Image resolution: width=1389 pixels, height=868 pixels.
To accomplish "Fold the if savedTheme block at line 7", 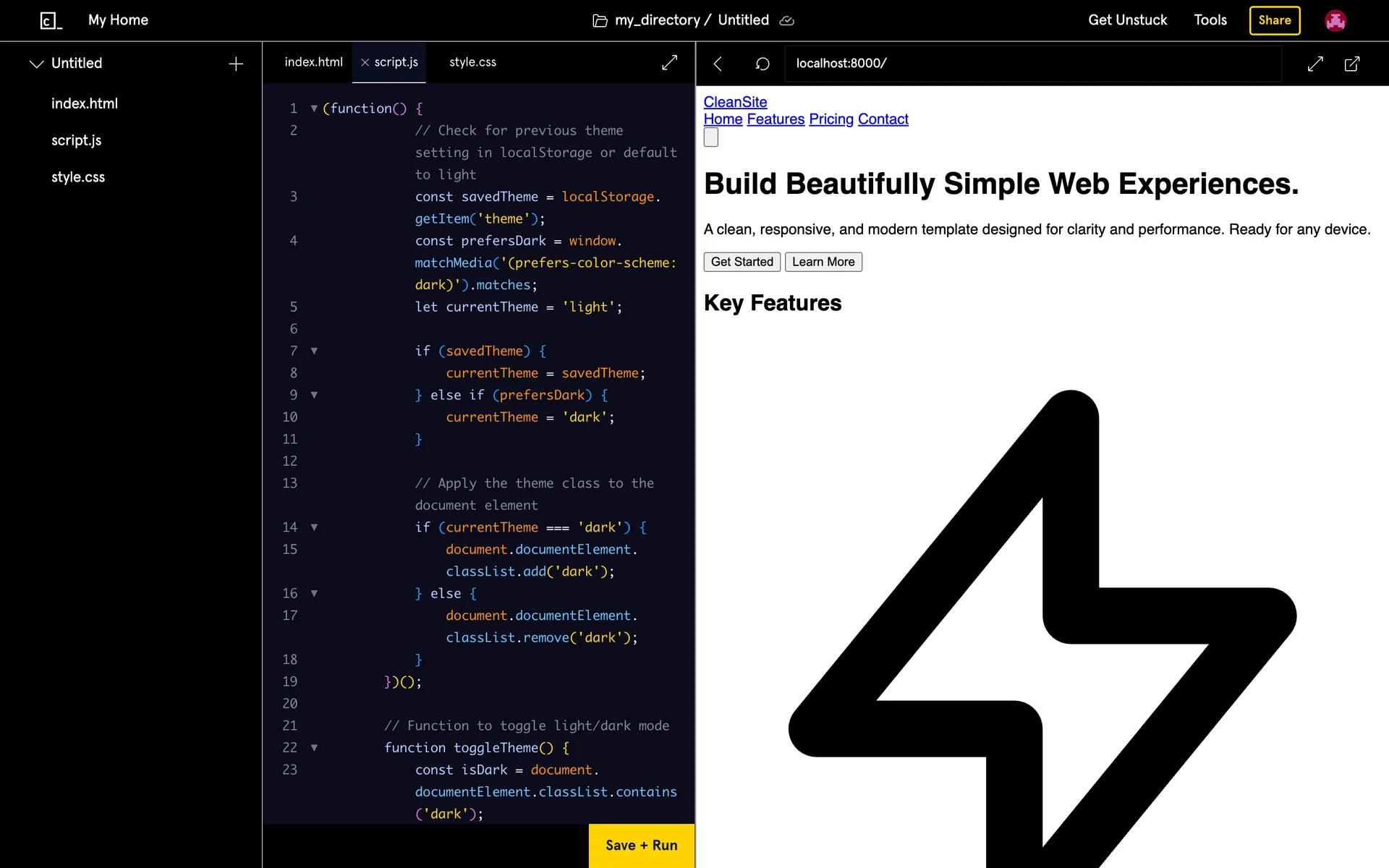I will [x=314, y=351].
